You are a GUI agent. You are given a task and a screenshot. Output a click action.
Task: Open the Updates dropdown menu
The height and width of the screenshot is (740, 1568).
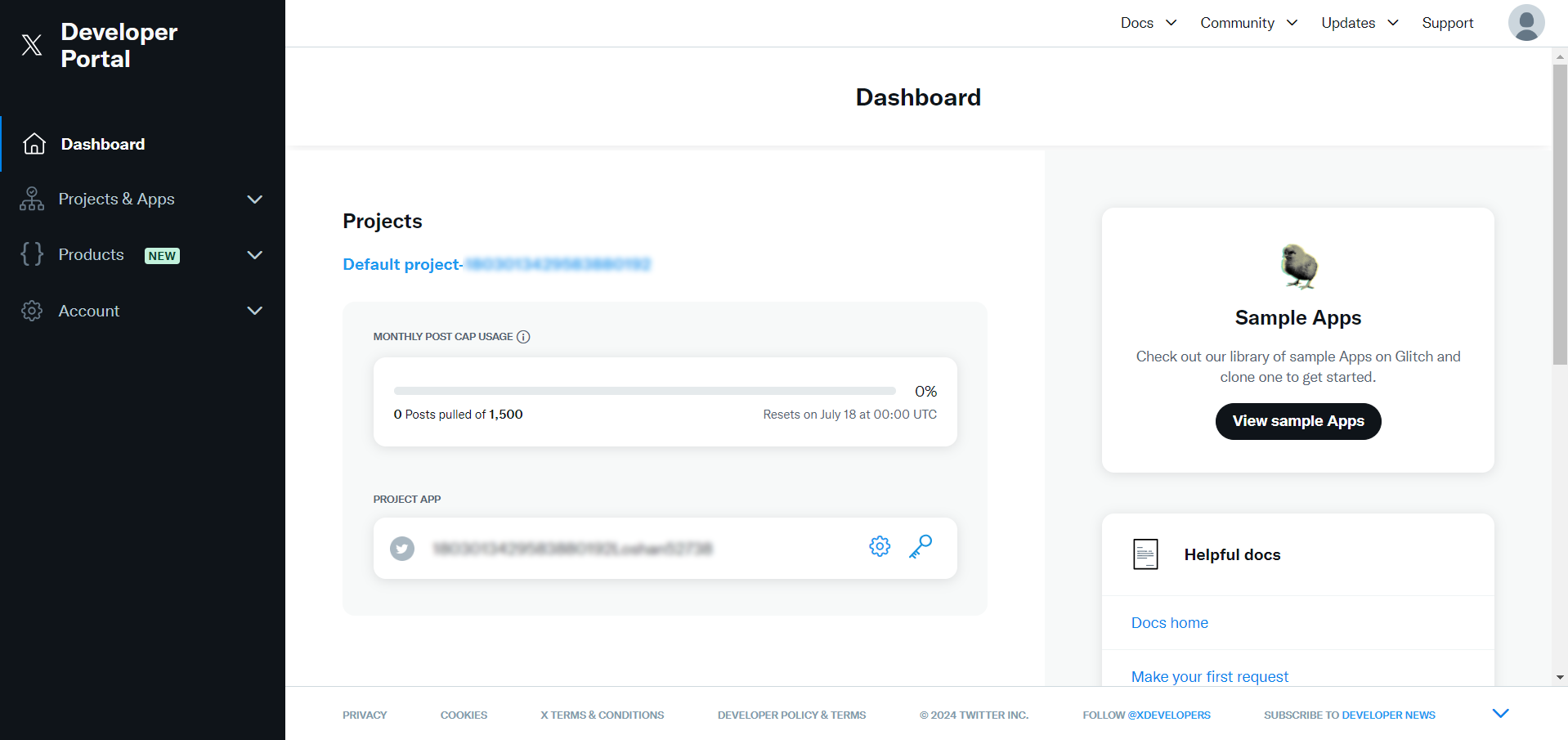click(1360, 23)
